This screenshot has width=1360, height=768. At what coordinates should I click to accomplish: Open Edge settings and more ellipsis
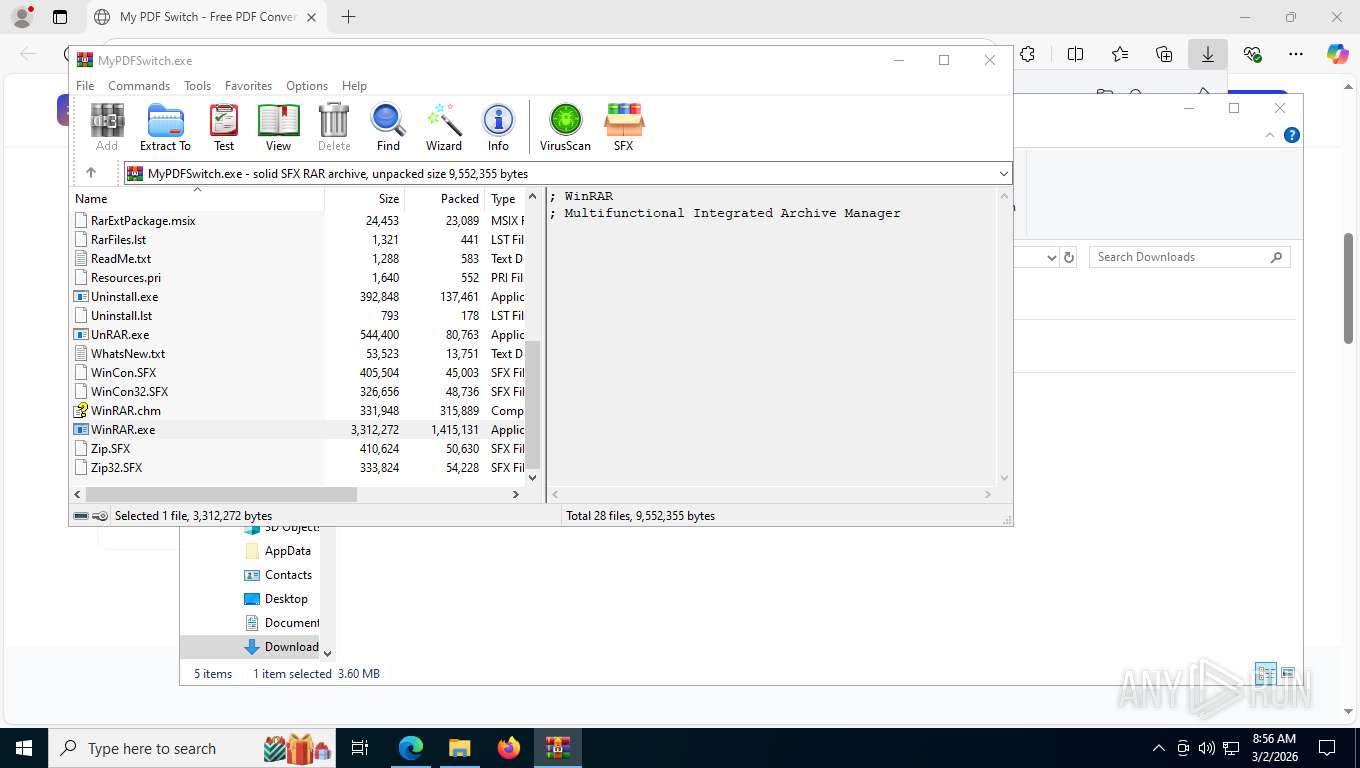(x=1296, y=54)
